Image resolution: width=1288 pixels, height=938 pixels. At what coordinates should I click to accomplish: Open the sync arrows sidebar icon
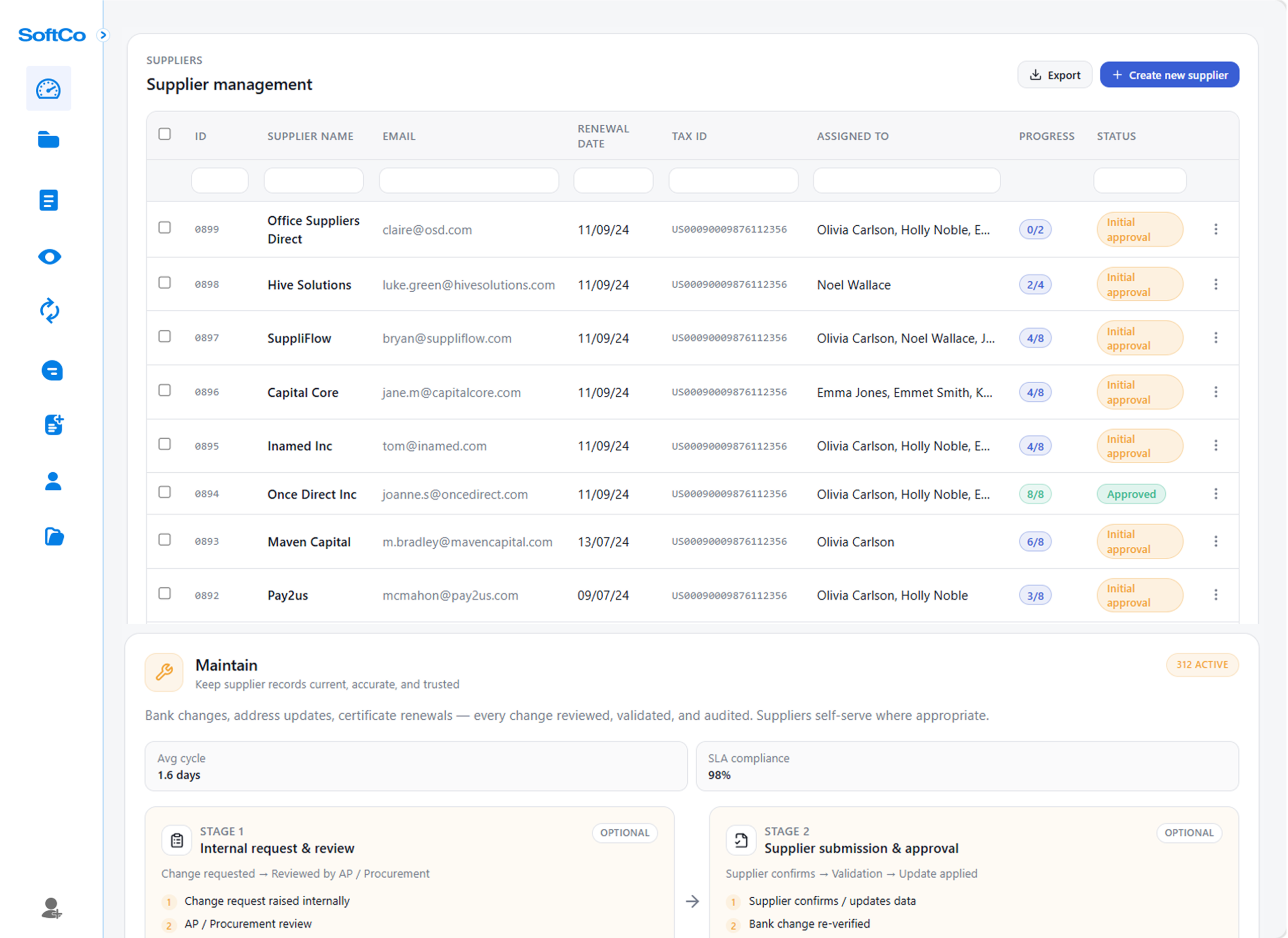tap(49, 311)
